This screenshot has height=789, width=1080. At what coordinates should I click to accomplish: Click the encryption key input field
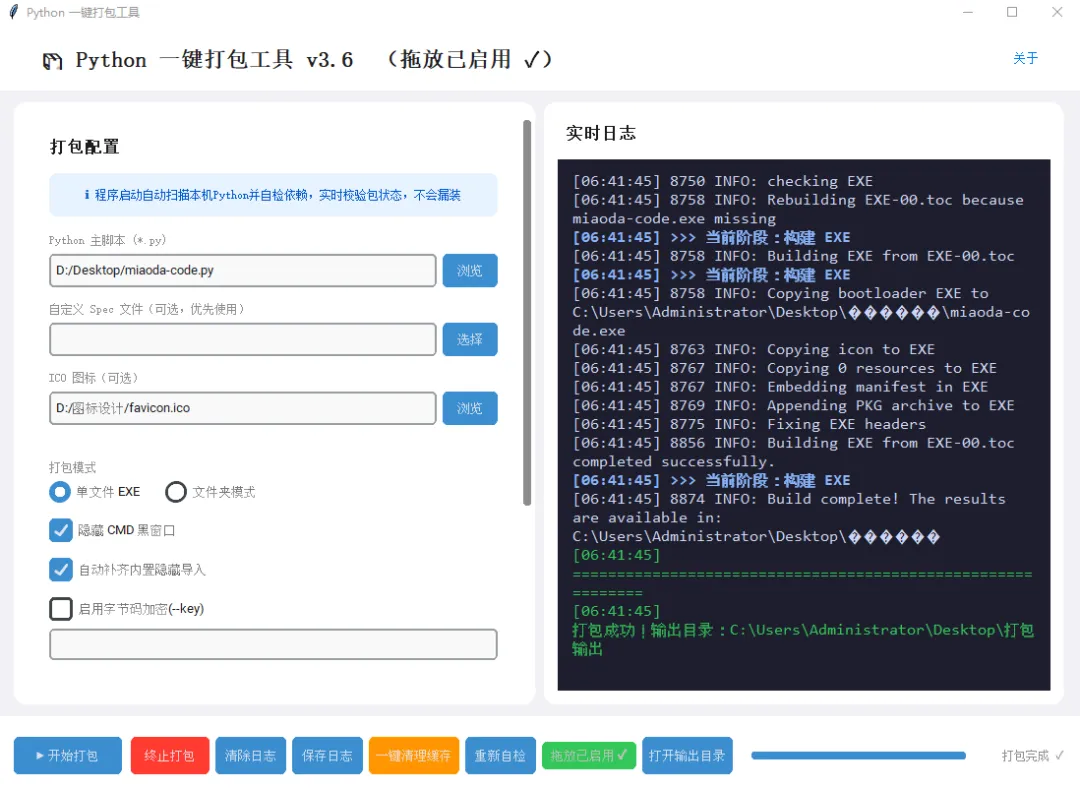pos(273,644)
